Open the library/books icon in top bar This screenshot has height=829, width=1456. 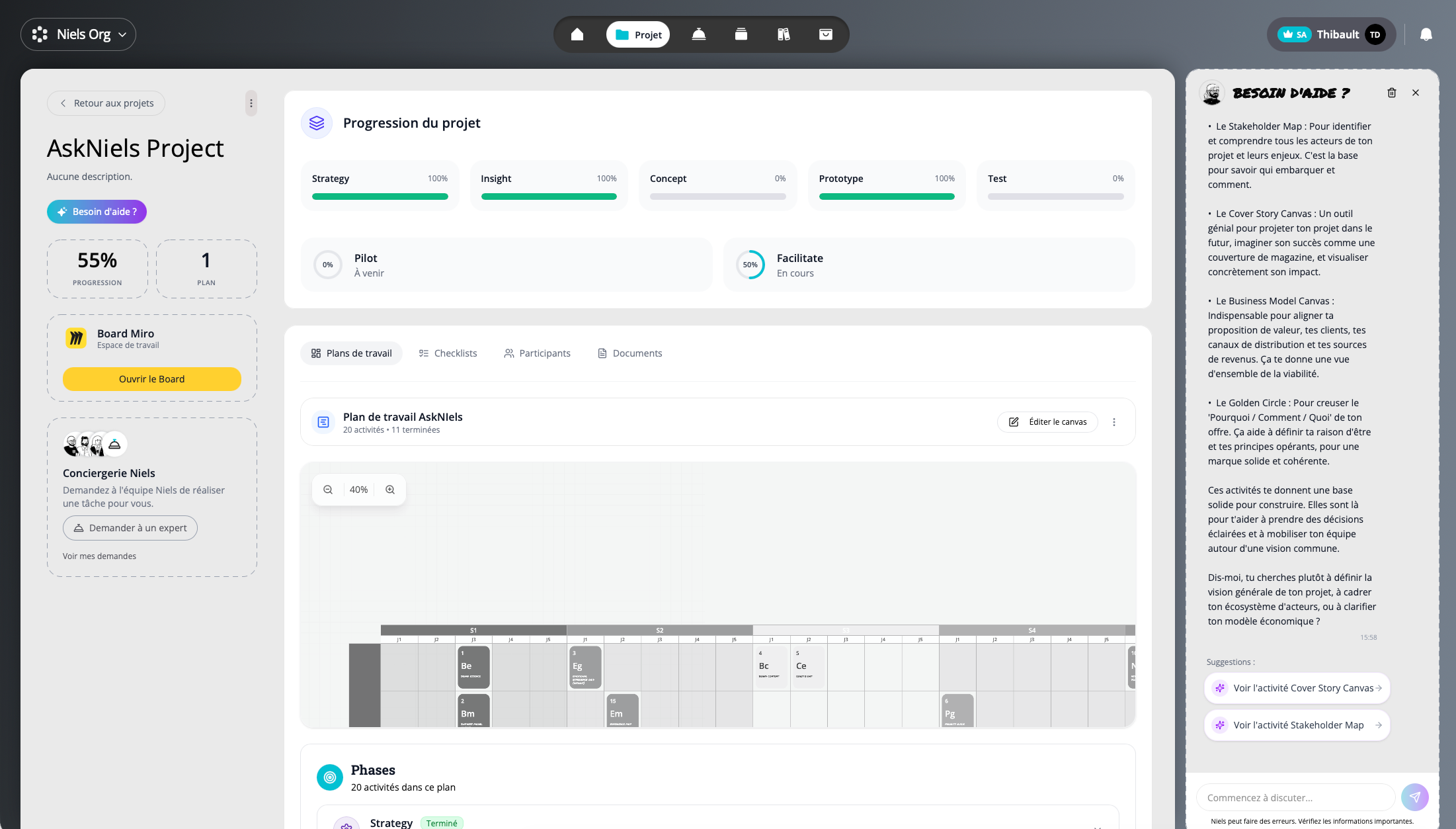pos(783,34)
